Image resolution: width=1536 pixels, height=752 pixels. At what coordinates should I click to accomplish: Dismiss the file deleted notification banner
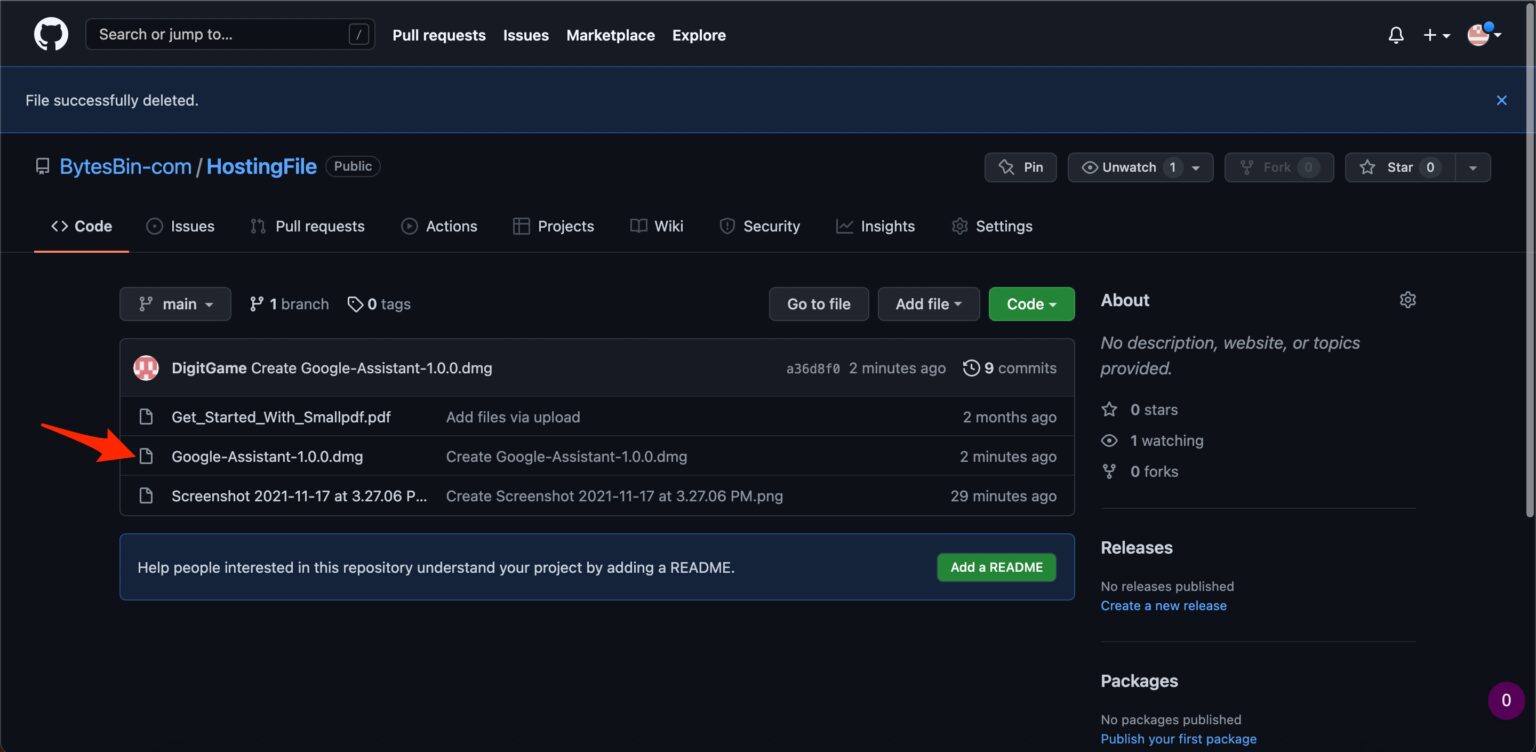pyautogui.click(x=1501, y=100)
